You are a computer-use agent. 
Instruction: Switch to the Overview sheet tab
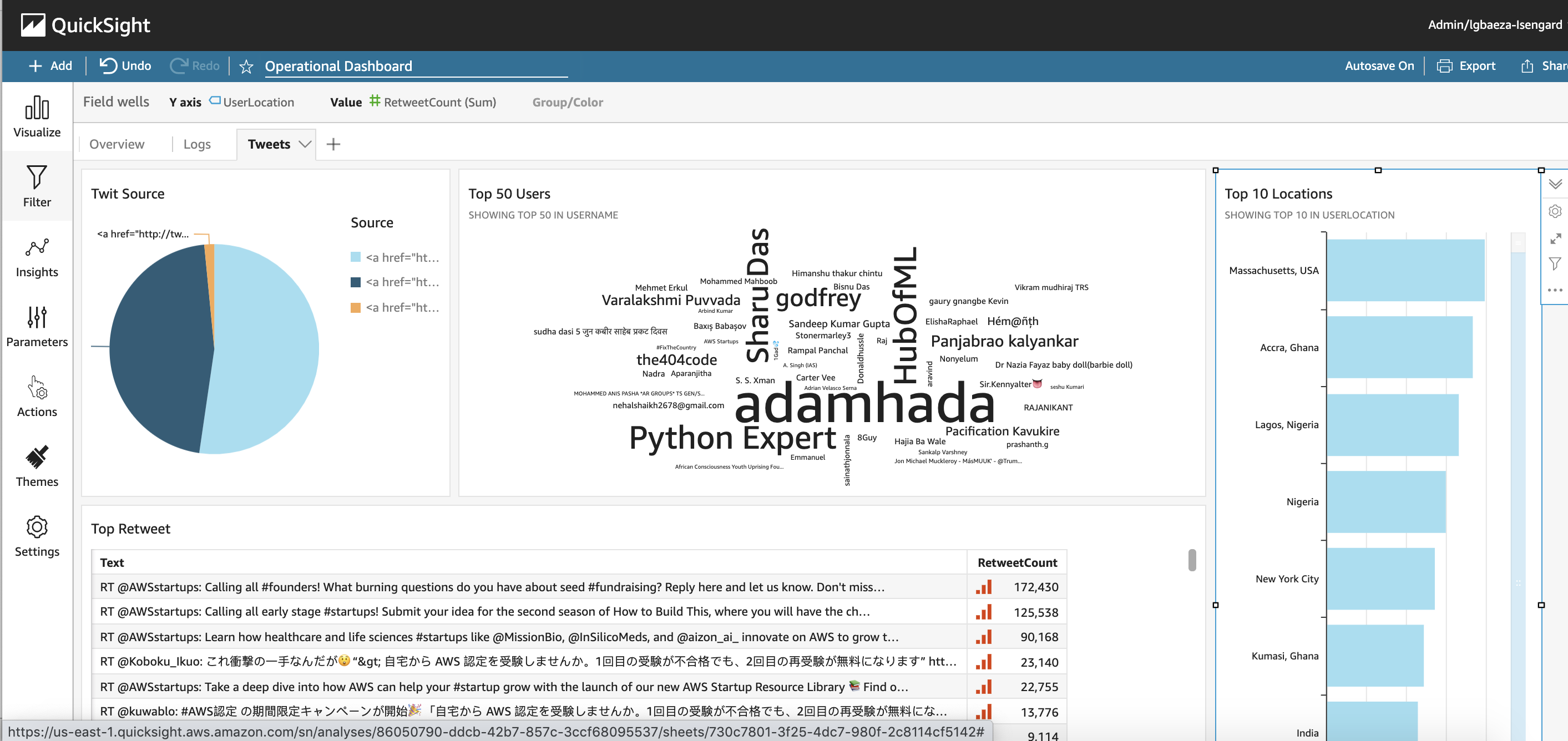(x=117, y=144)
